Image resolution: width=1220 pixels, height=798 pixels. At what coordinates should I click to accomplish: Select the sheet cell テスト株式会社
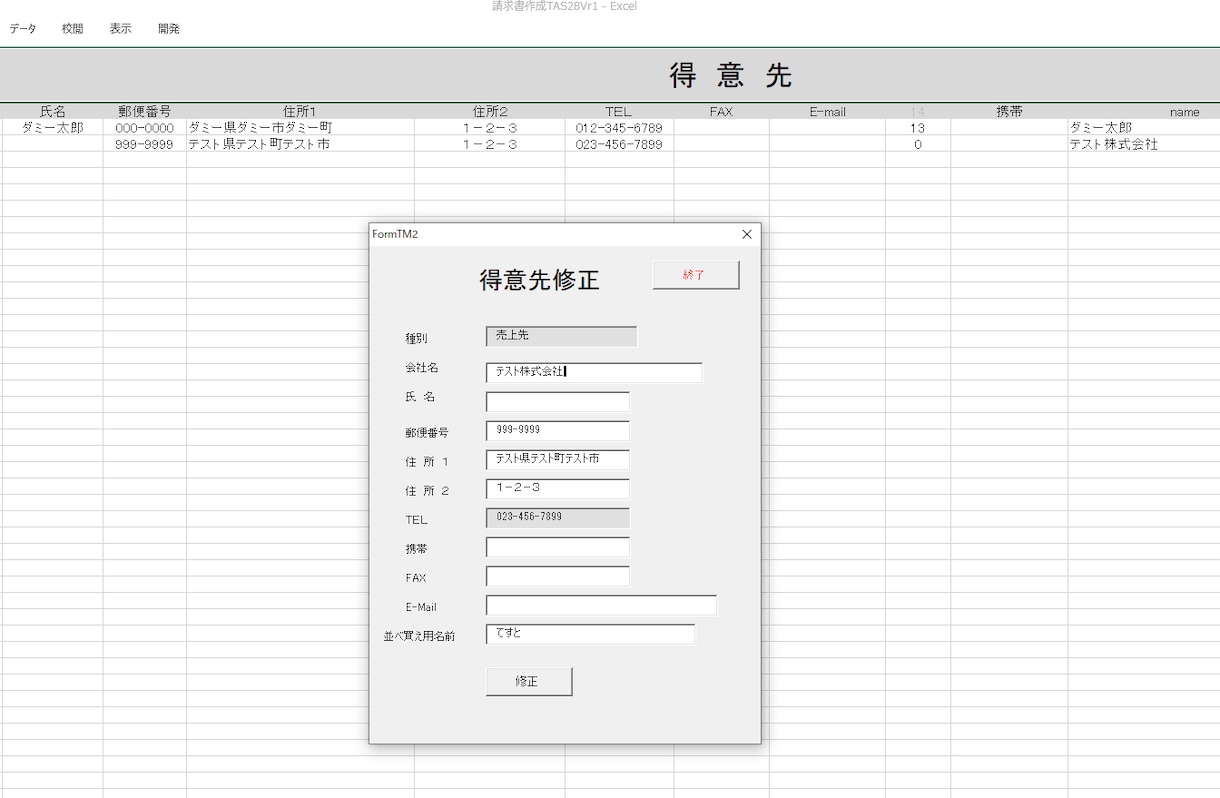tap(1143, 144)
